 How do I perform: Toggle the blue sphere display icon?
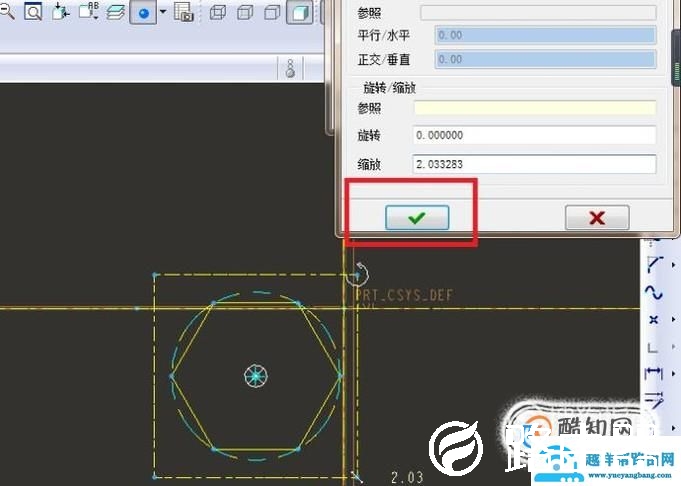click(x=143, y=13)
